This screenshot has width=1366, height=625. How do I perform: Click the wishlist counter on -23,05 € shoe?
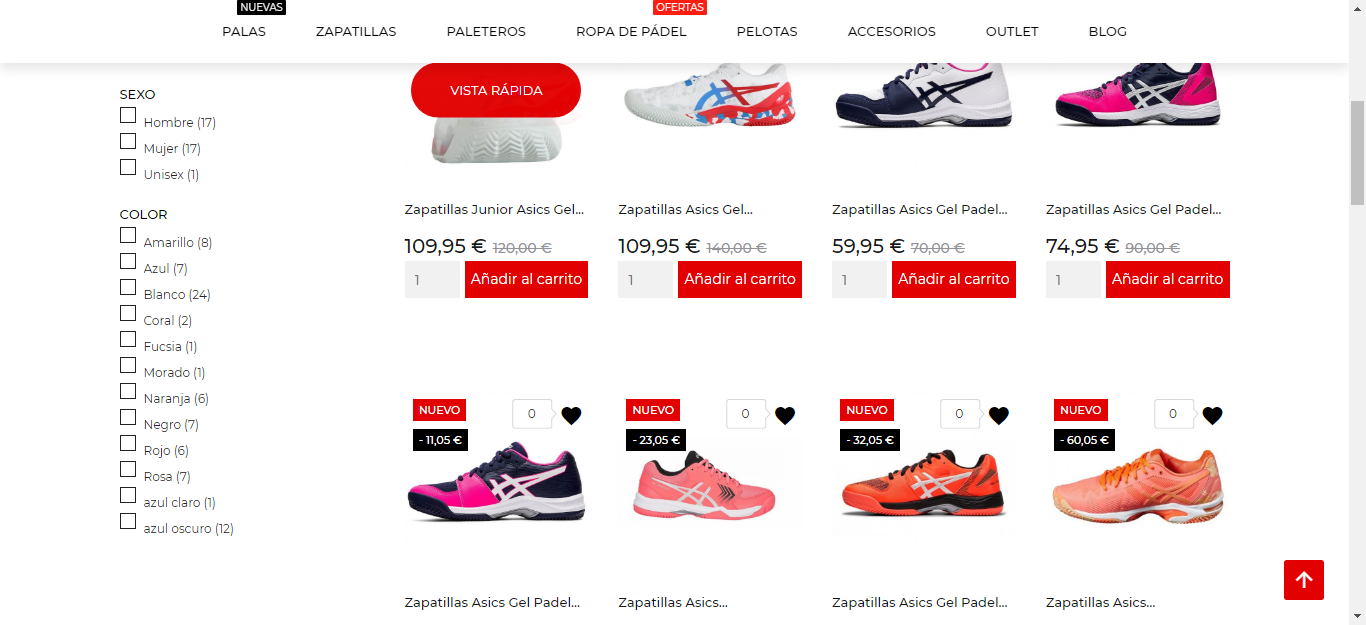(746, 414)
